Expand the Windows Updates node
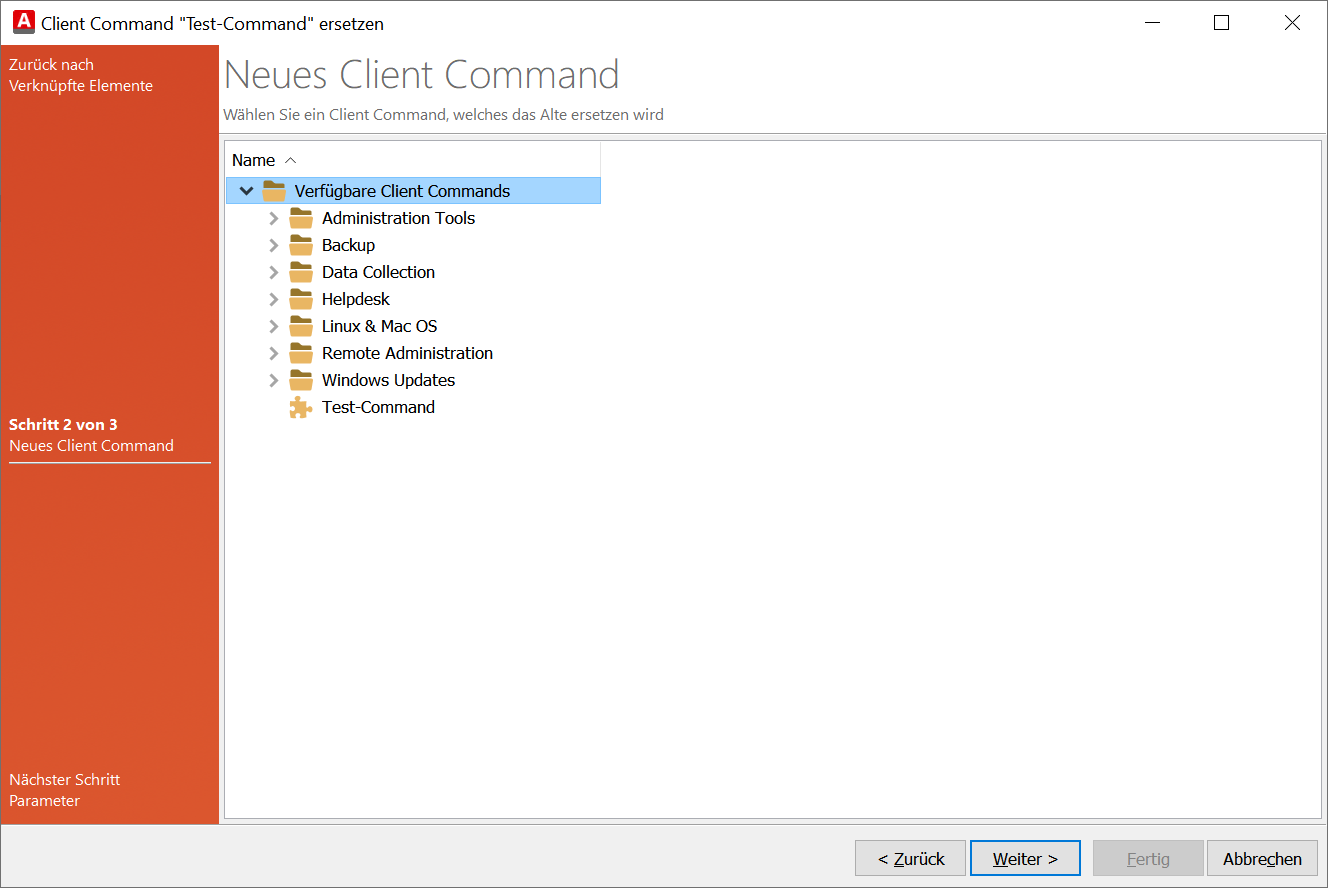Screen dimensions: 1328x888 click(x=274, y=380)
